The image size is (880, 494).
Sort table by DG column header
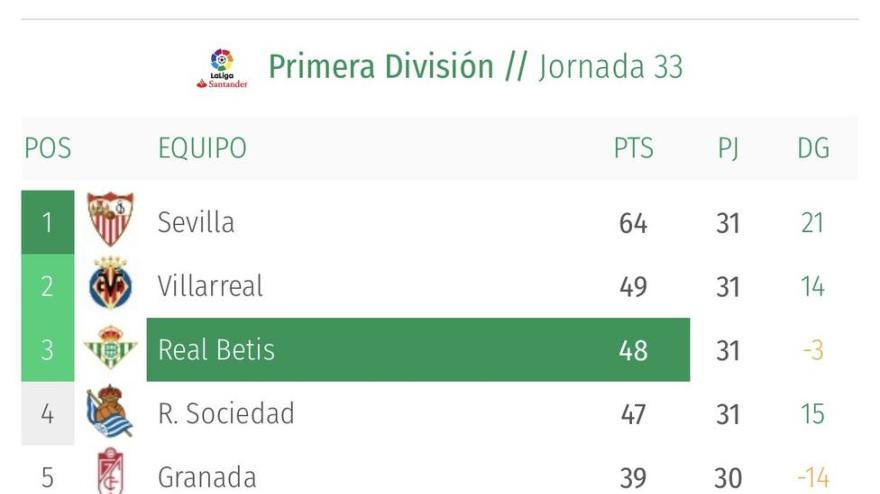pos(813,149)
